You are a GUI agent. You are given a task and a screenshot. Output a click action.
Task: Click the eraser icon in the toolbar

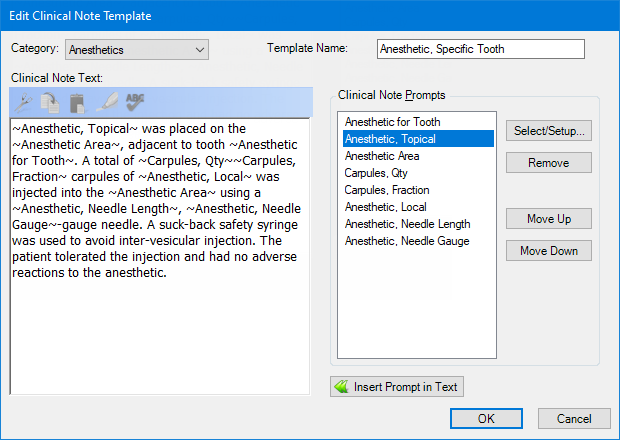click(106, 101)
